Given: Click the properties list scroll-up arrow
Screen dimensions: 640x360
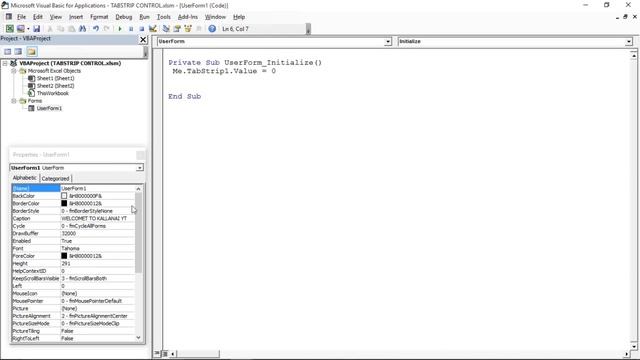Looking at the screenshot, I should click(x=138, y=189).
